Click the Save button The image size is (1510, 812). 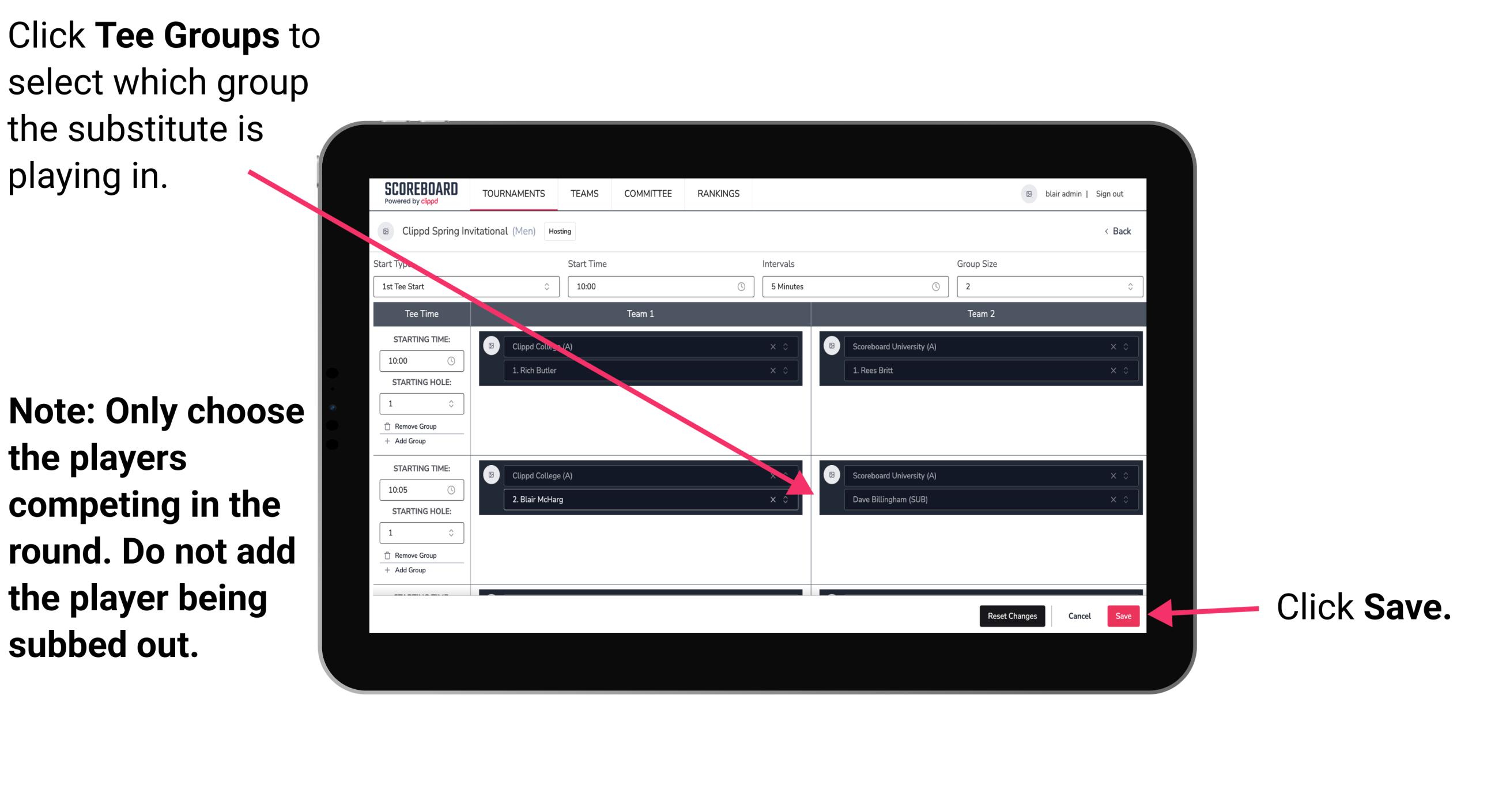pyautogui.click(x=1123, y=614)
